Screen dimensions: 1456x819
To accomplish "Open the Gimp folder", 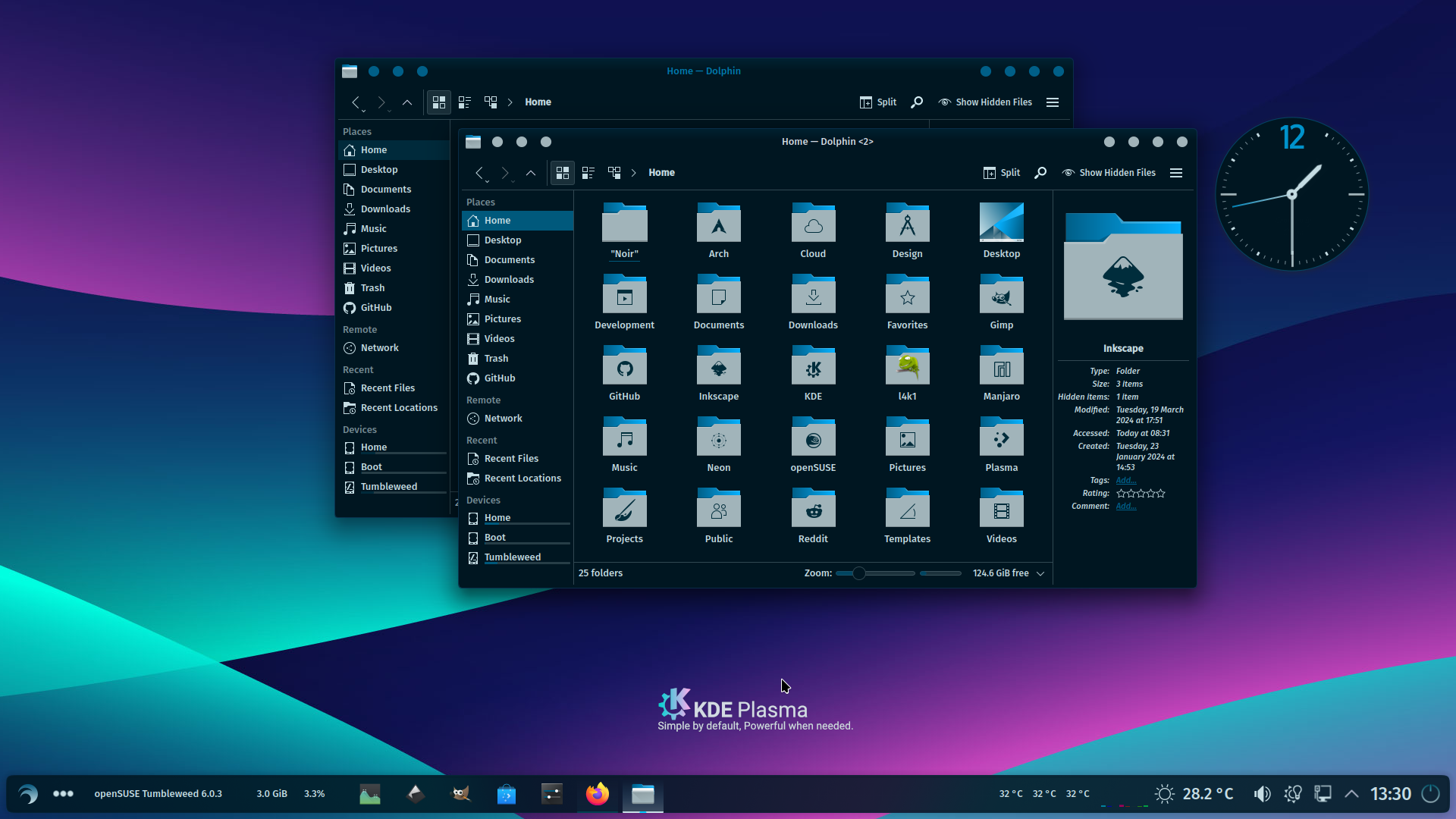I will tap(1001, 302).
